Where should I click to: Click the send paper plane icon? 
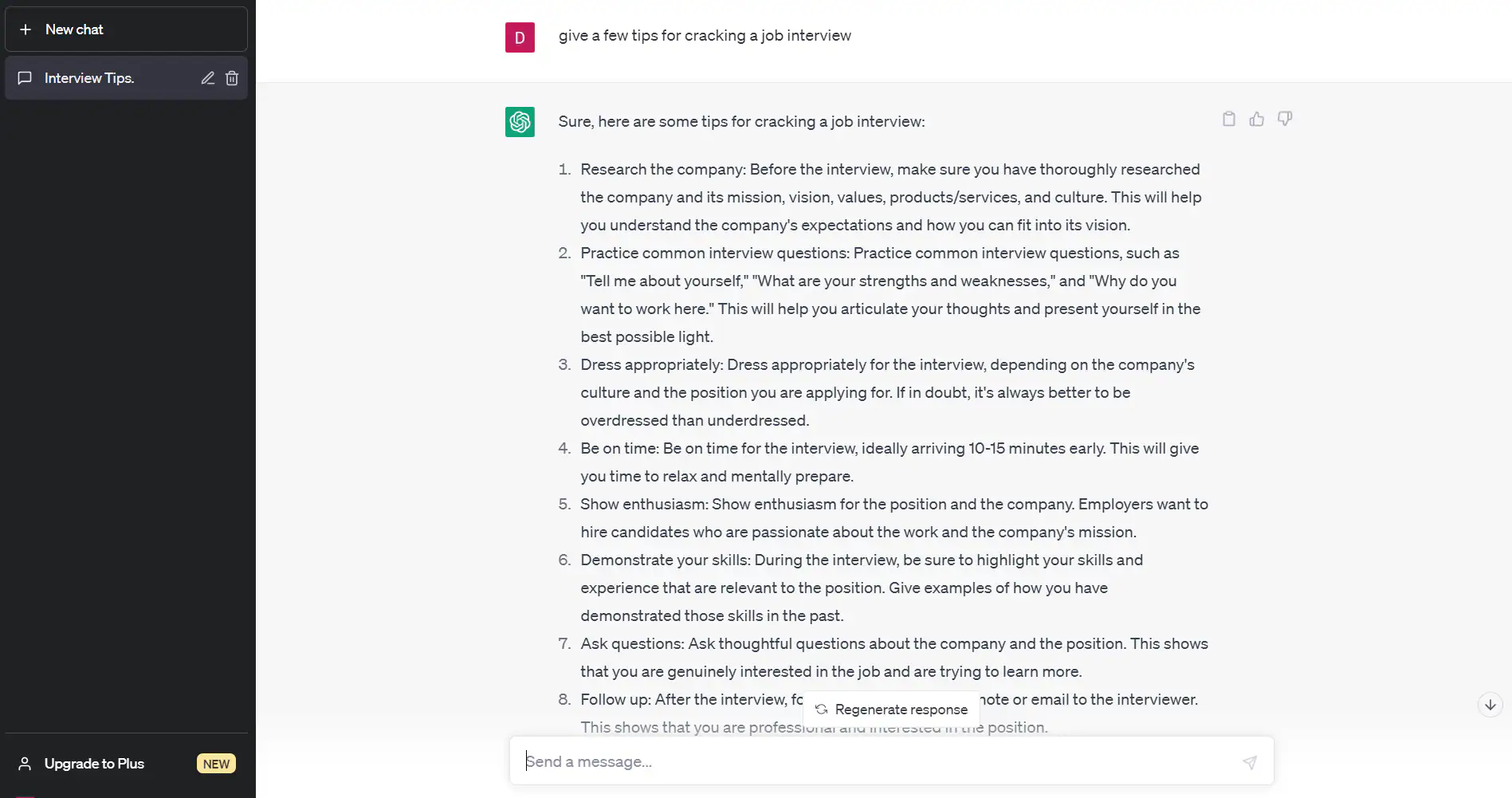tap(1250, 762)
